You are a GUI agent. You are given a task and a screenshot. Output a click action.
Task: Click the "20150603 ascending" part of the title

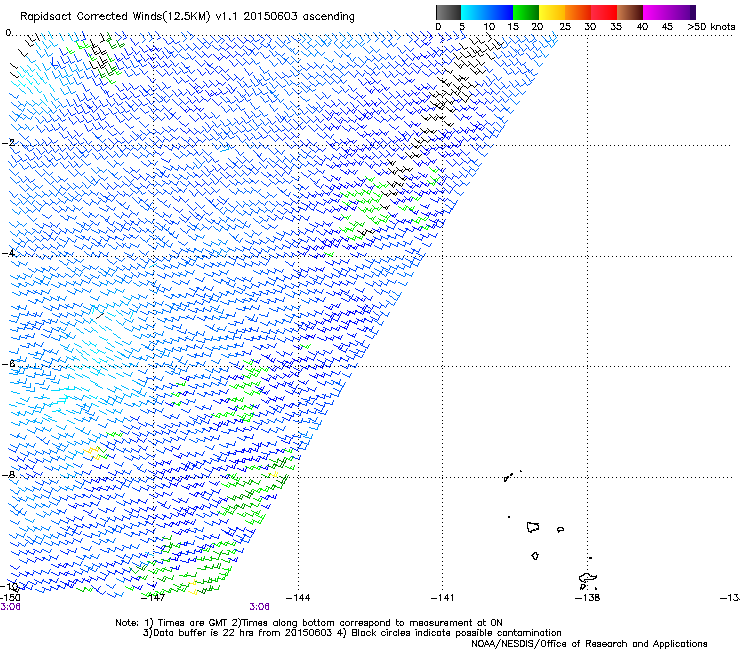[x=299, y=17]
